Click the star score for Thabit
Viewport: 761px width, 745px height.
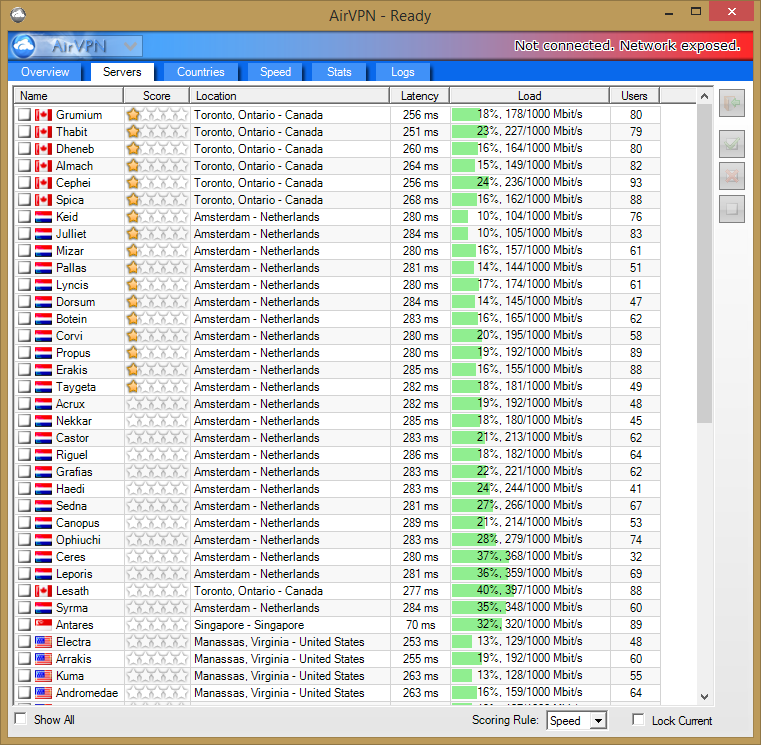coord(157,132)
